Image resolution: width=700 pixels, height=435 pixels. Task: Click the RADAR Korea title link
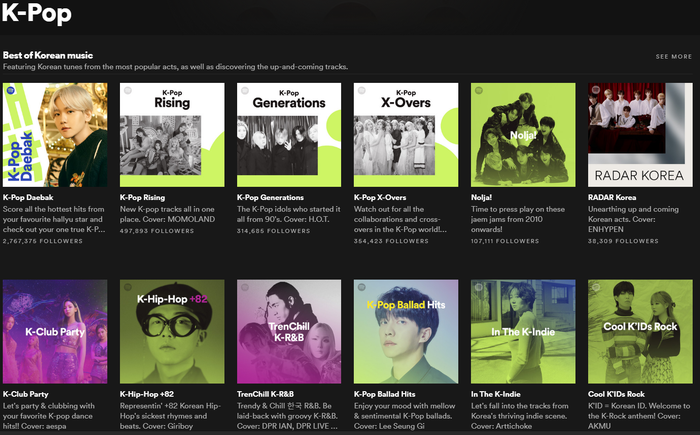click(612, 197)
